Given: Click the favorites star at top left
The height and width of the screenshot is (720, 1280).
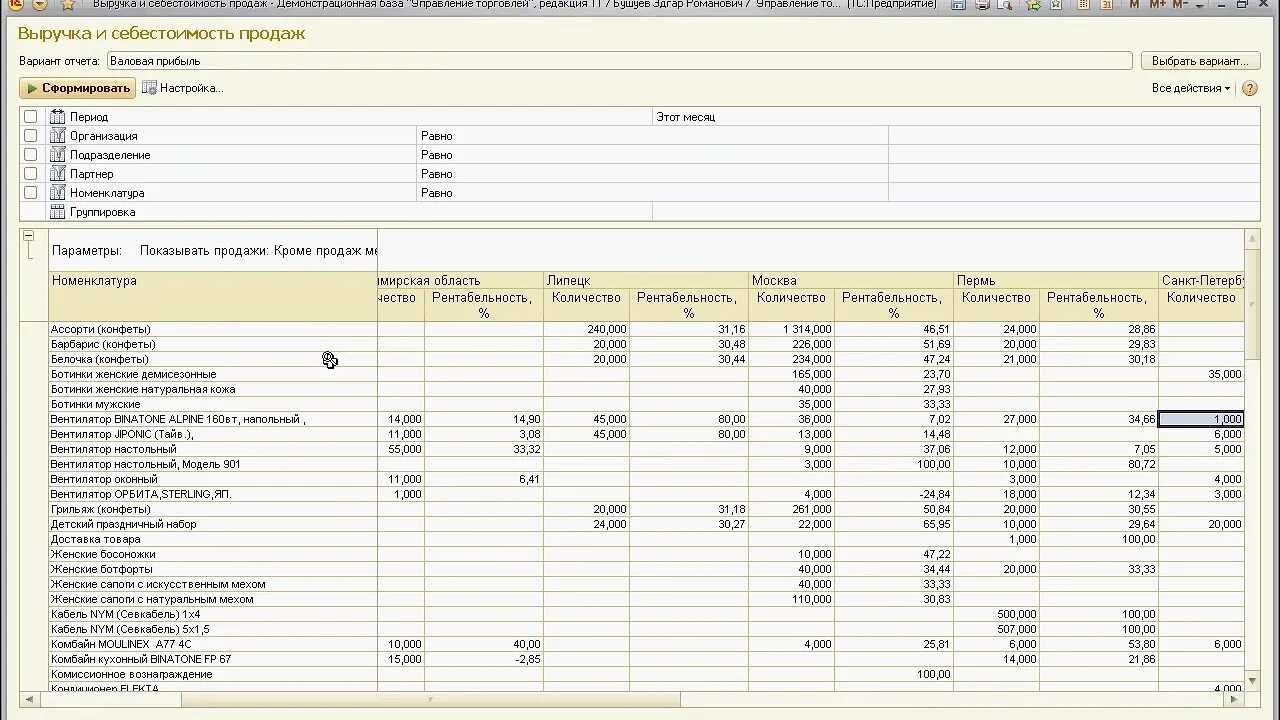Looking at the screenshot, I should pos(67,5).
